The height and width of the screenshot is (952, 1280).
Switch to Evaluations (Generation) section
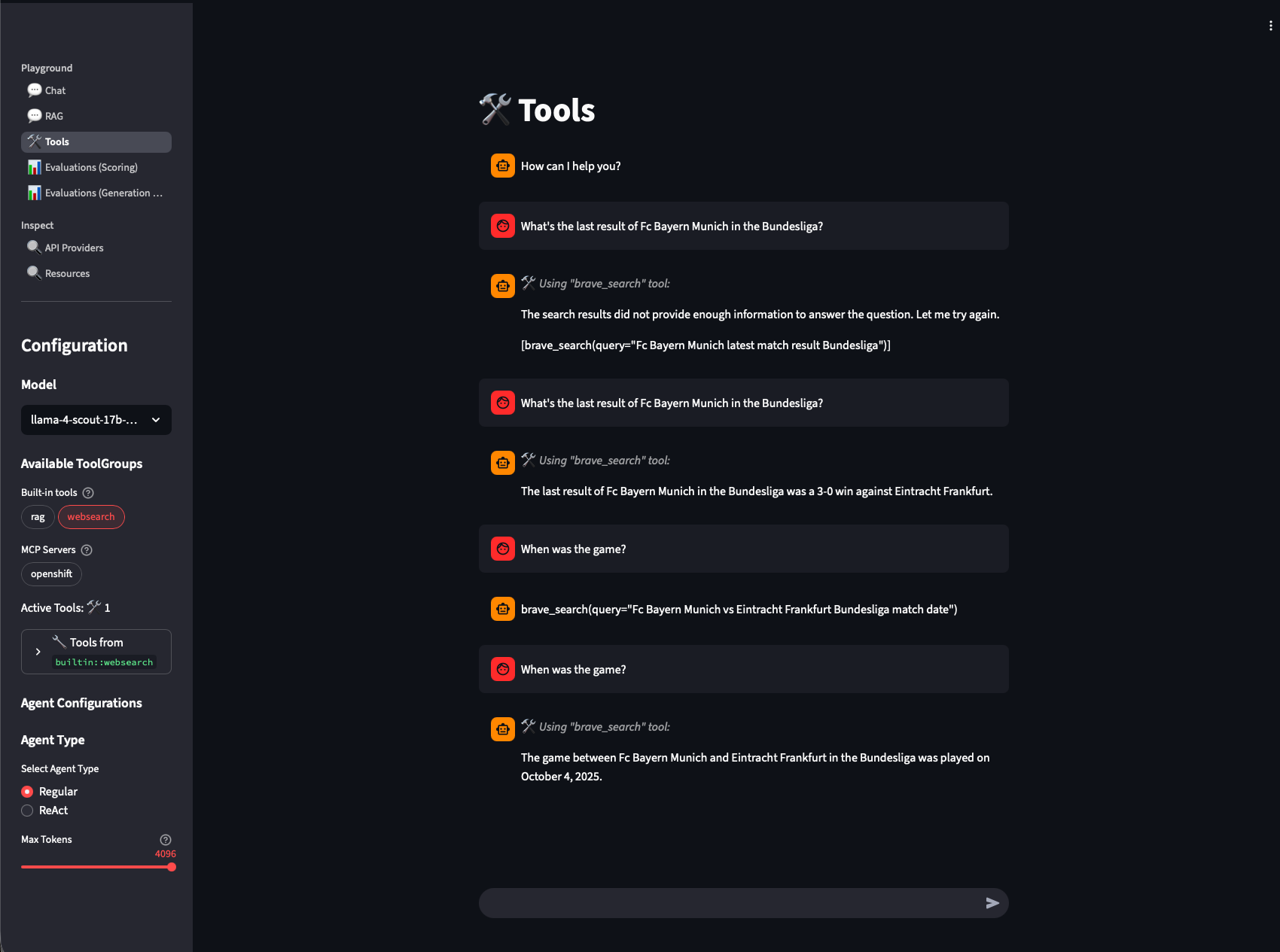(35, 193)
